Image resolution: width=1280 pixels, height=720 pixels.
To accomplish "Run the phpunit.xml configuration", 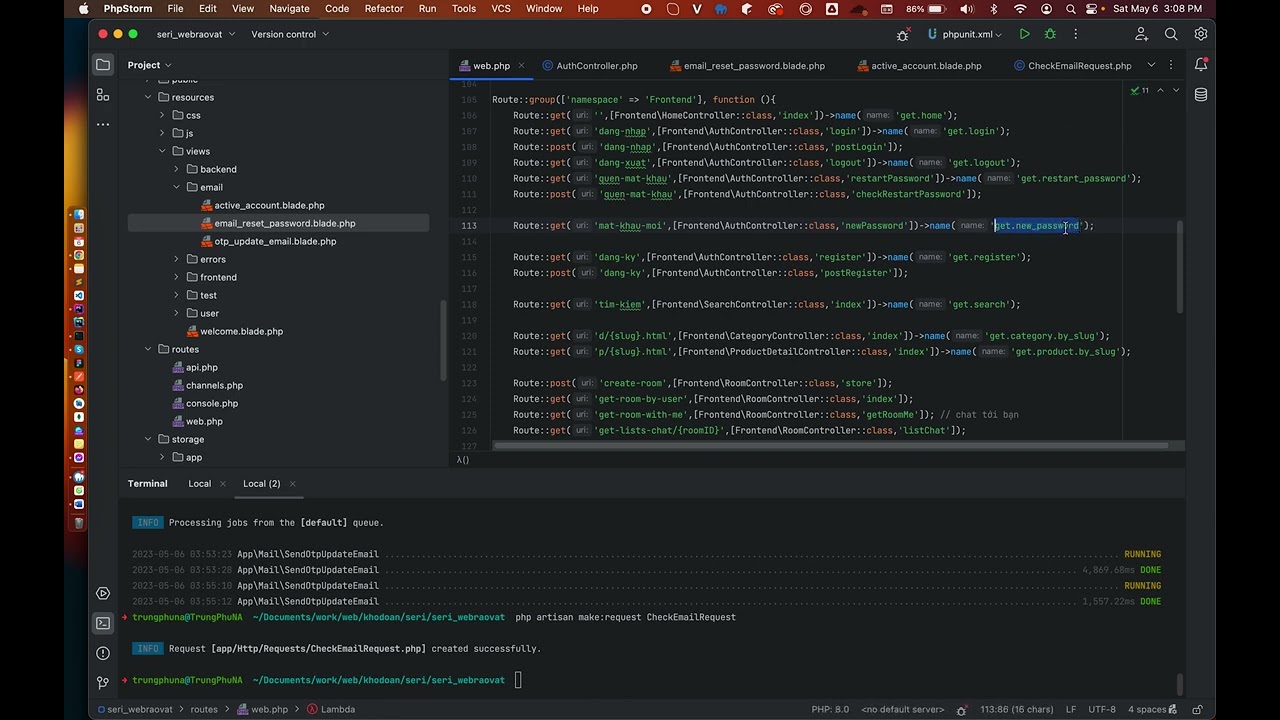I will (x=1024, y=34).
